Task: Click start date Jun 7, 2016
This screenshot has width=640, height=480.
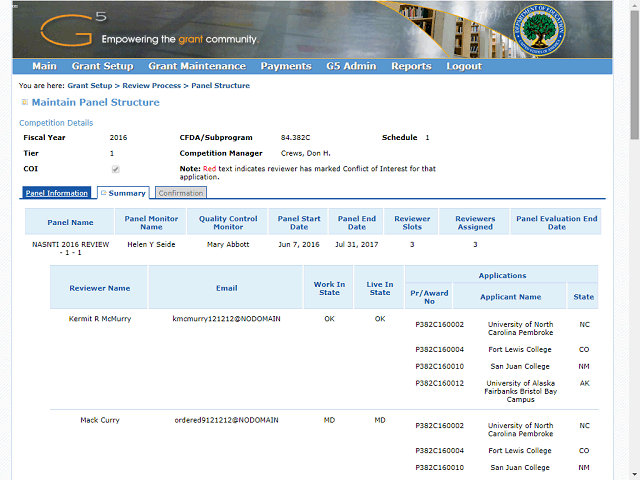Action: [299, 244]
